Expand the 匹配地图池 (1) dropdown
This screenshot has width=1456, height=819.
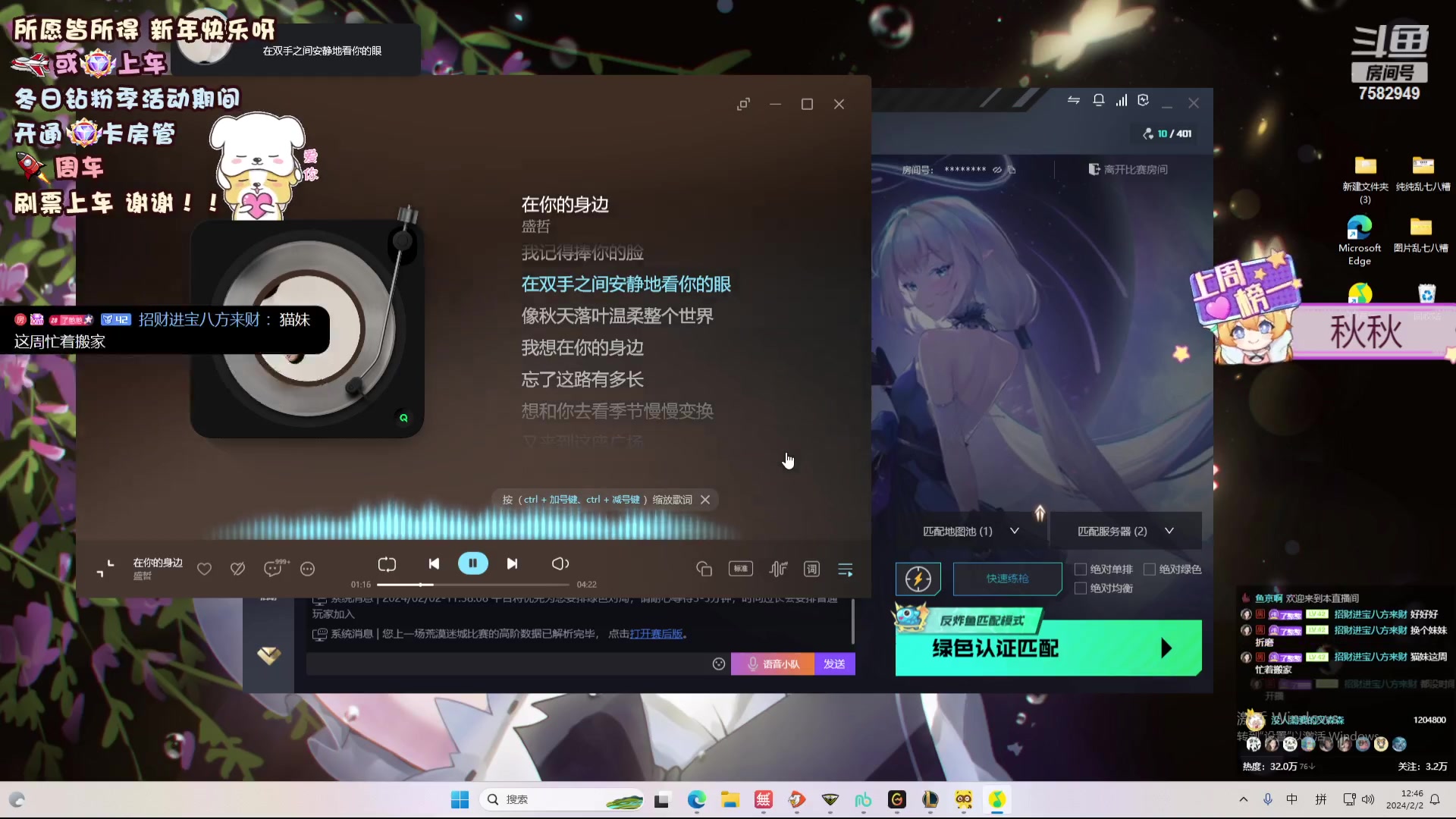(971, 531)
